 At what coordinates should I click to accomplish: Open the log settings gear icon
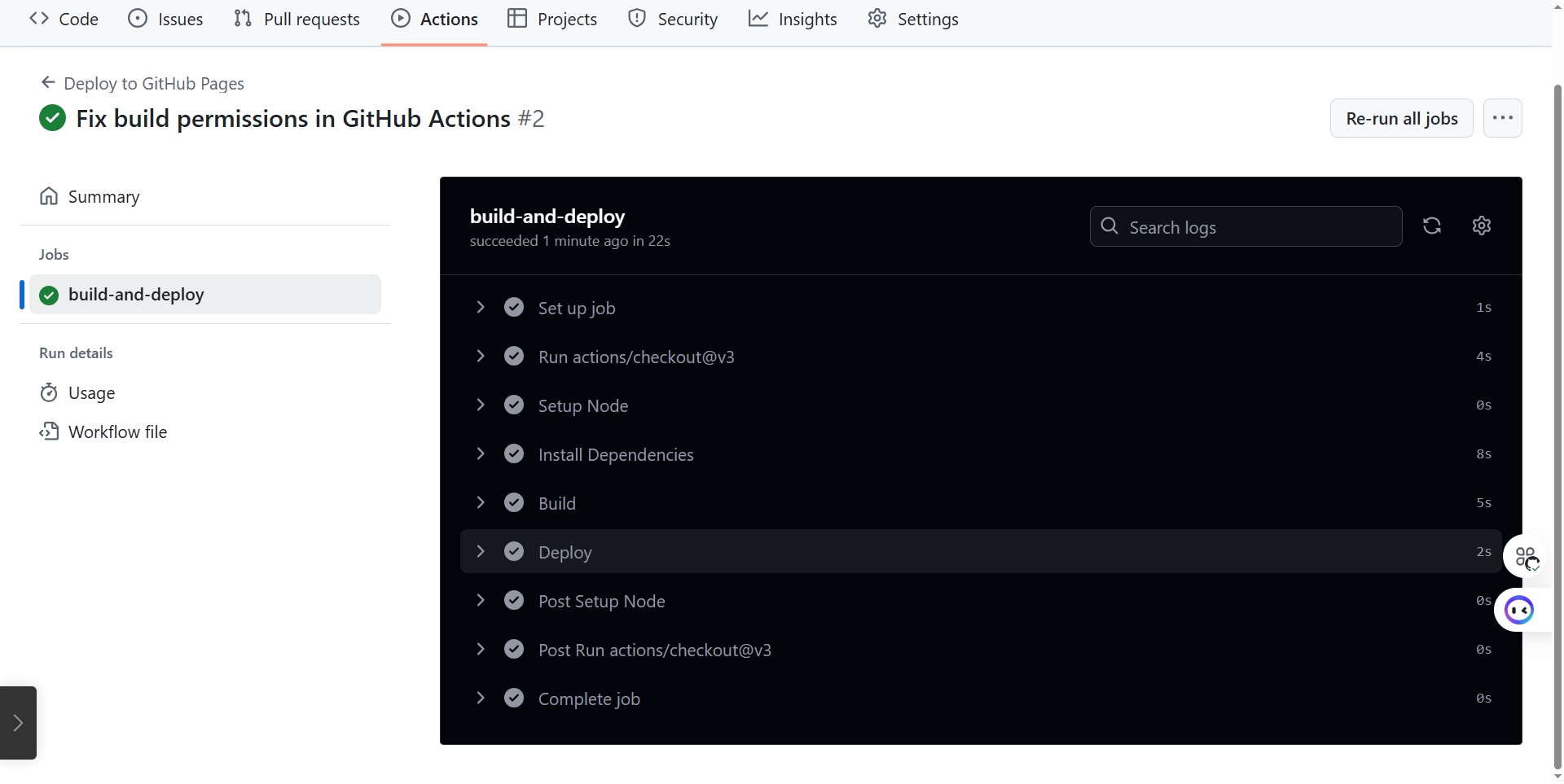tap(1482, 226)
